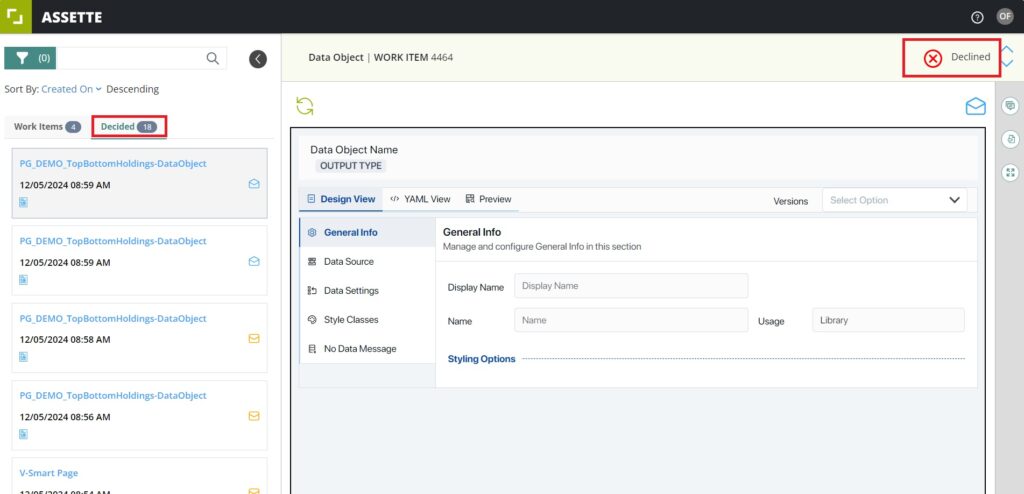Click the work items search field
Screen dimensions: 1024x494
pos(131,58)
